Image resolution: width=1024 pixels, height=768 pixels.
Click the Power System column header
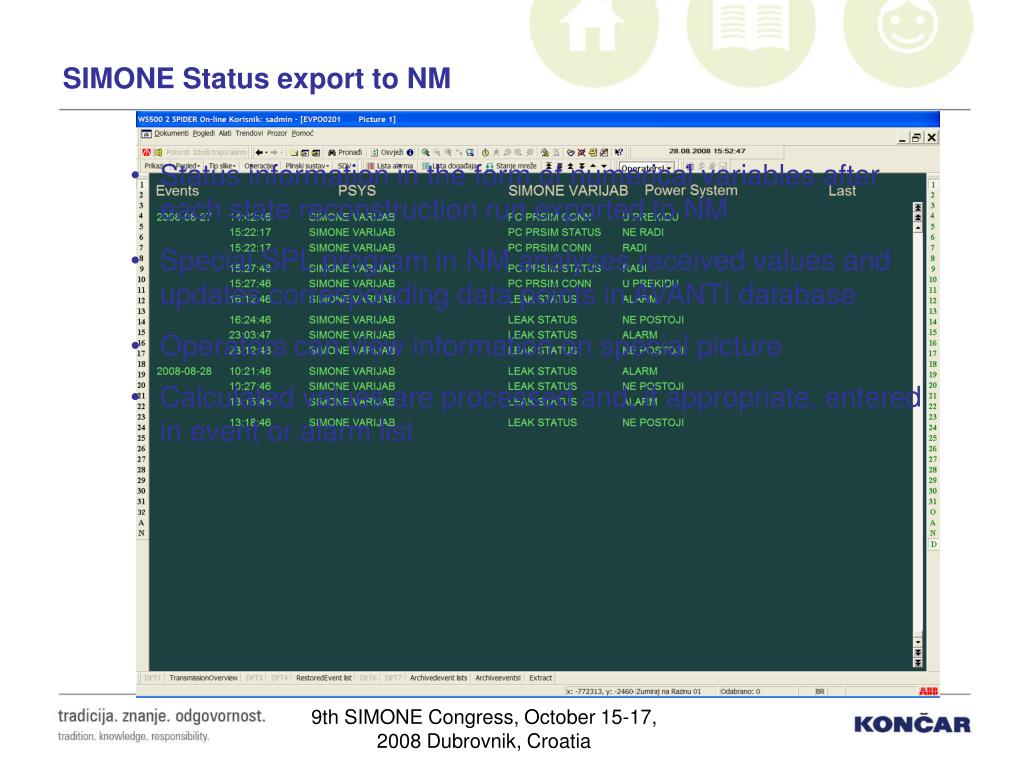click(691, 190)
